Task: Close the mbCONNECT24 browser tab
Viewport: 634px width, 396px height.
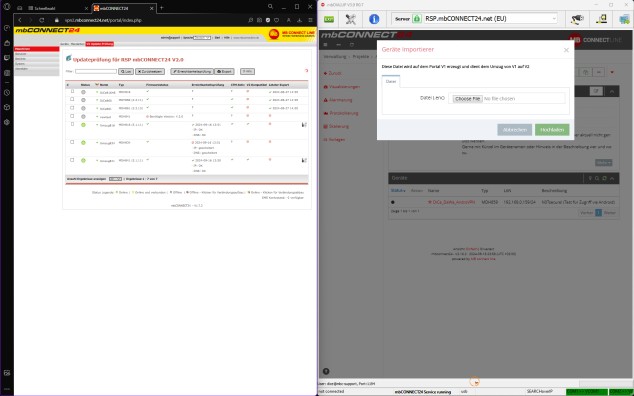Action: pos(152,8)
